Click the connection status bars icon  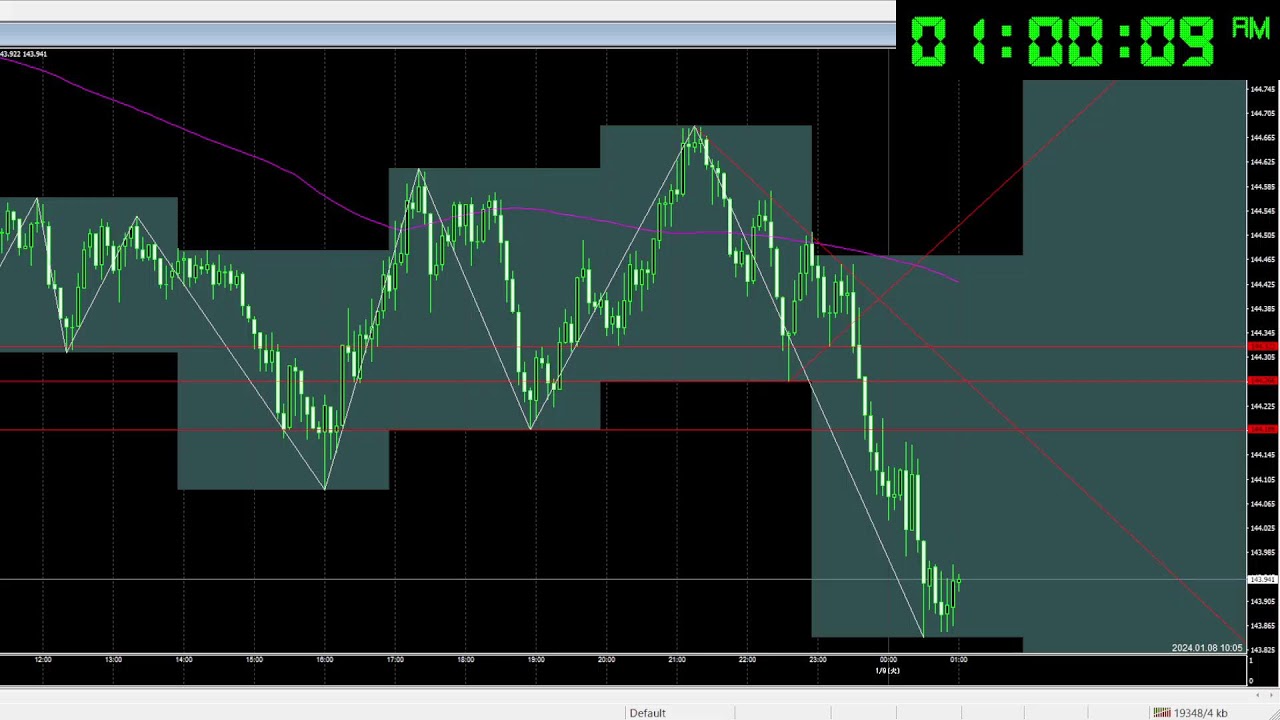pyautogui.click(x=1161, y=713)
